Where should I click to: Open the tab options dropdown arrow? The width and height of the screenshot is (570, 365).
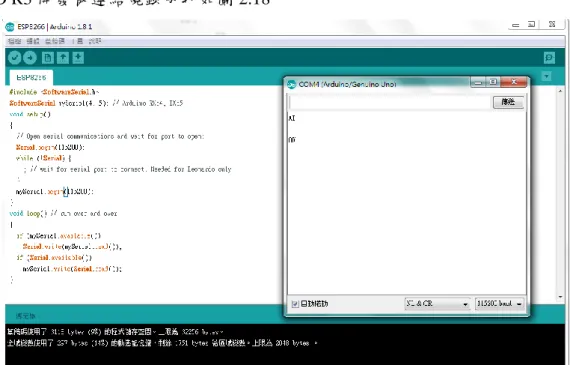click(546, 76)
